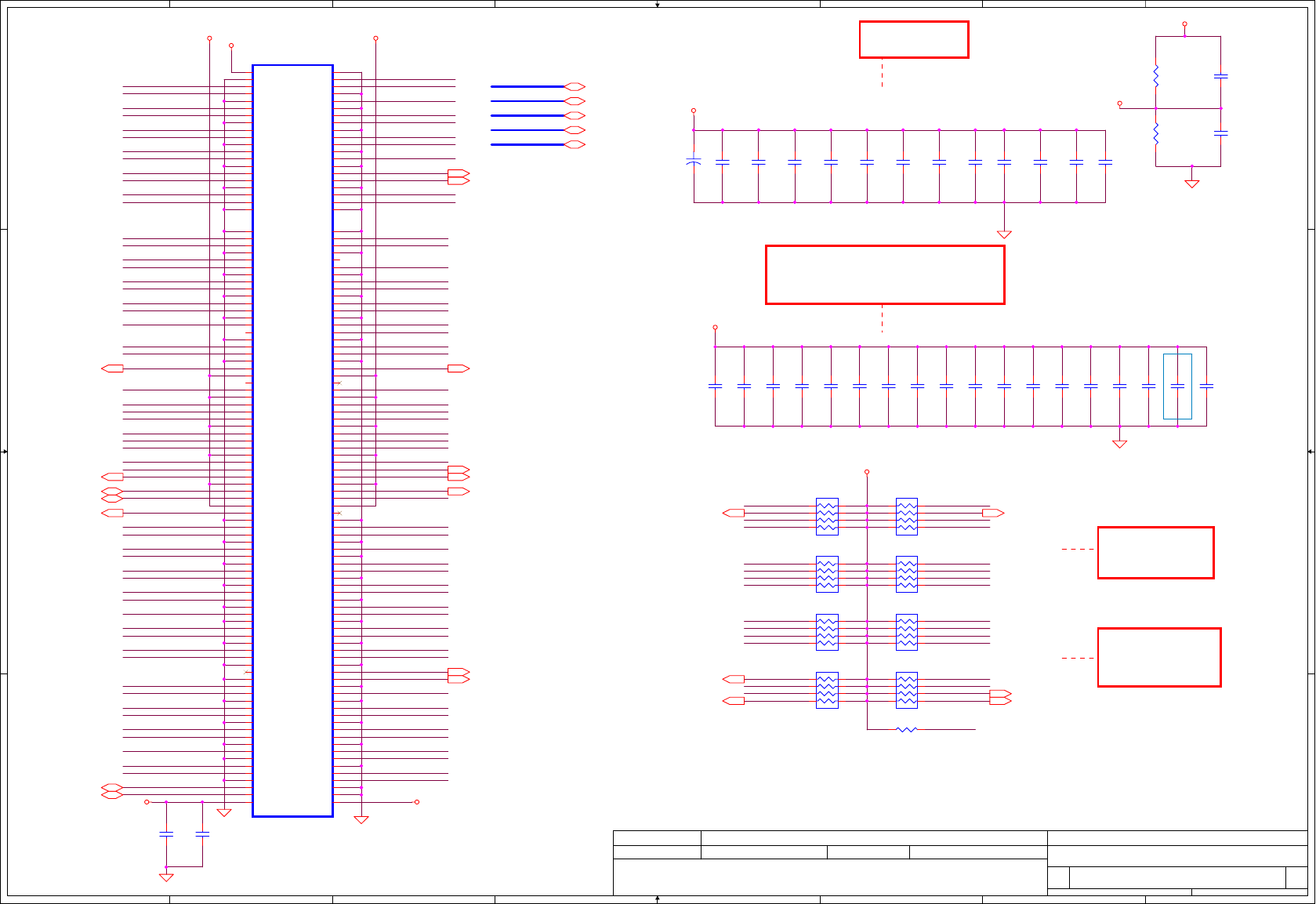
Task: Select the bottom-right resistor pack in the network
Action: tap(907, 690)
